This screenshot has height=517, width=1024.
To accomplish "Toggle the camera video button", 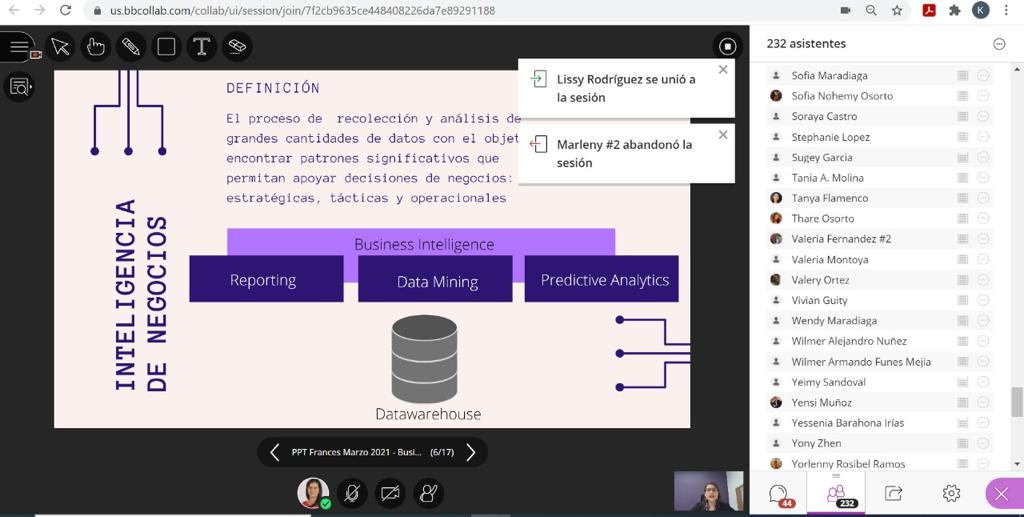I will point(390,492).
